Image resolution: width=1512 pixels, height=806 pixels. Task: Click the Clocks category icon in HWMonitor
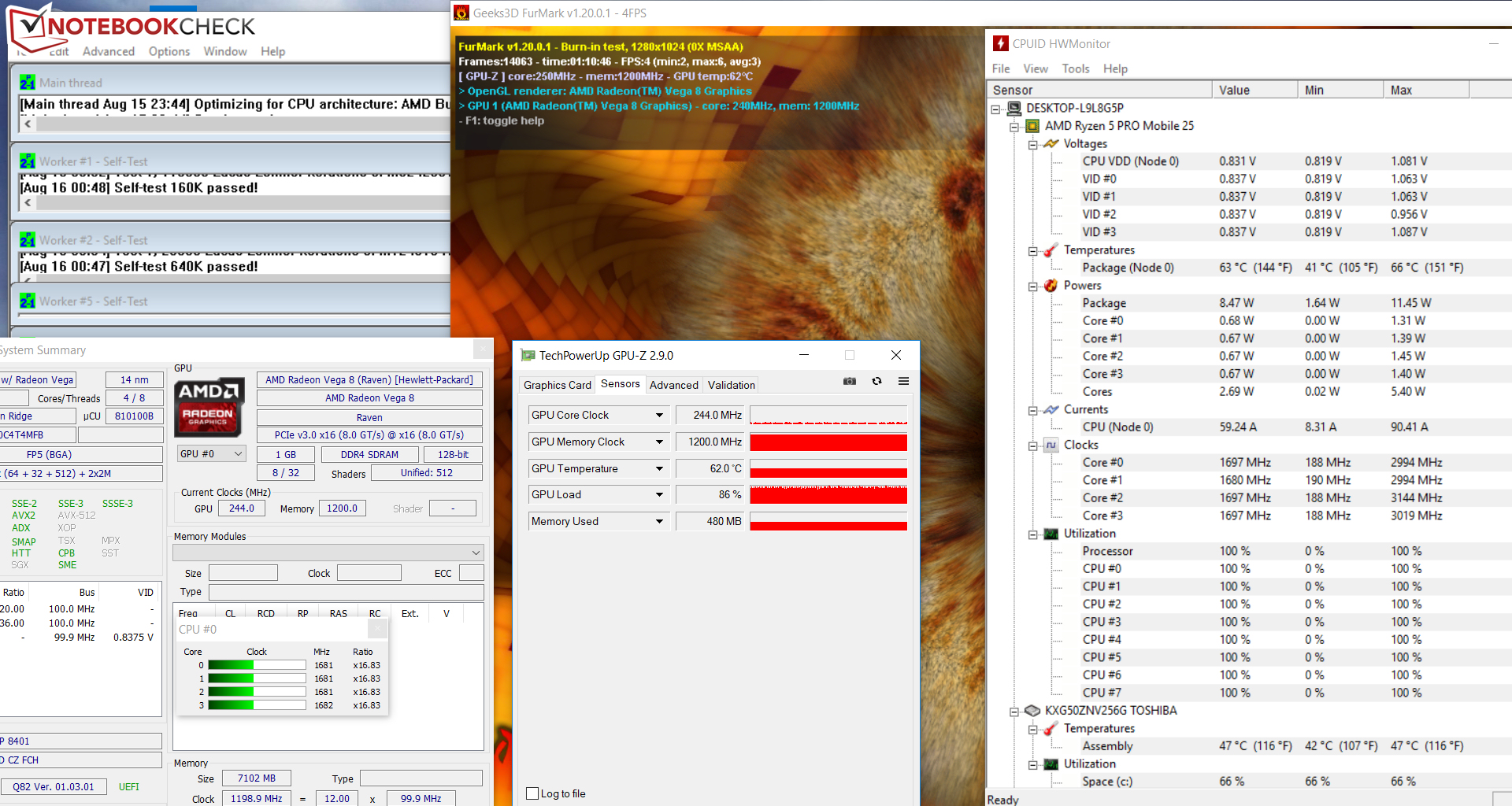tap(1051, 445)
